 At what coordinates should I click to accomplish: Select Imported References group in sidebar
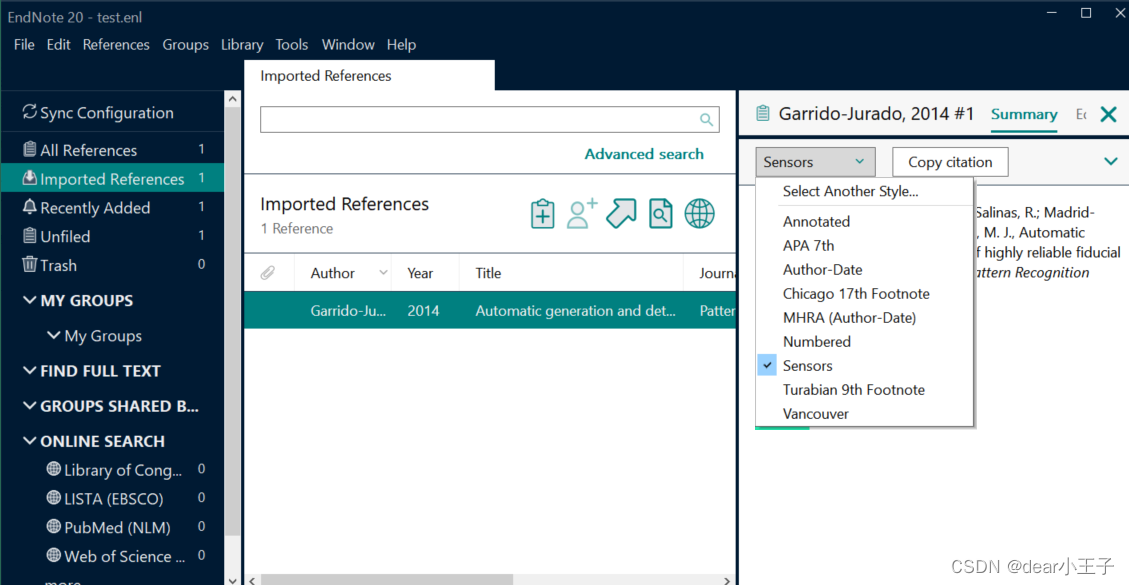tap(112, 179)
